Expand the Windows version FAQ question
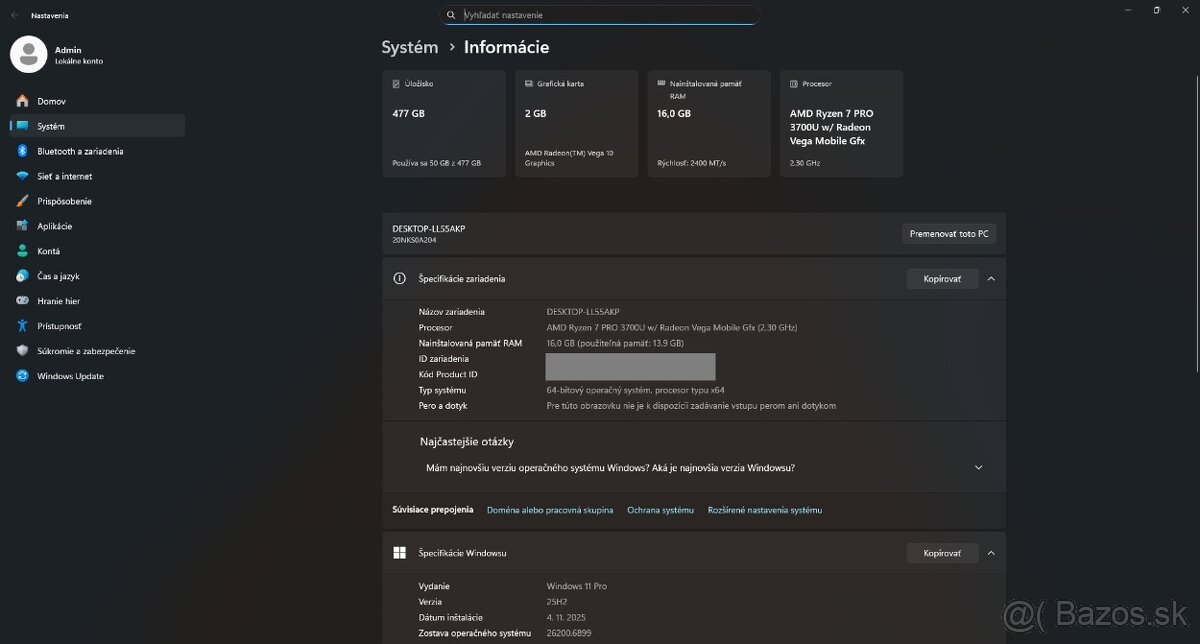Screen dimensions: 1200x644 (978, 467)
